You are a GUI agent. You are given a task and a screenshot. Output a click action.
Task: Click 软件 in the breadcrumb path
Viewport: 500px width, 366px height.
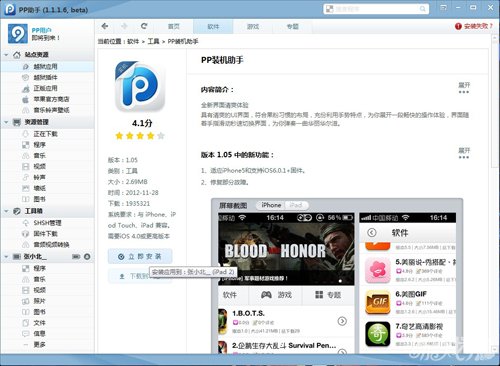coord(133,41)
